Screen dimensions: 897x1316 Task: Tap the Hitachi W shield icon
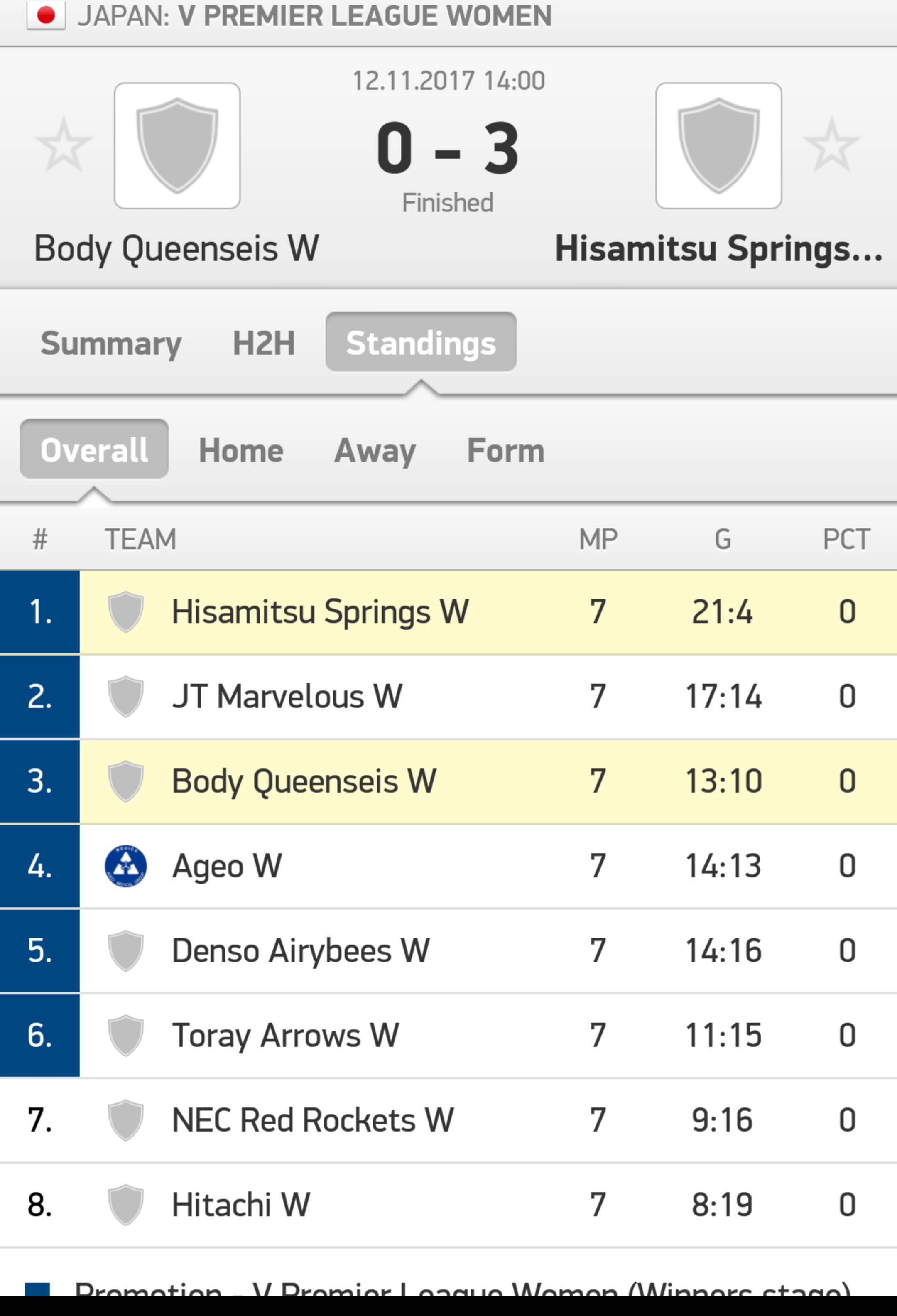click(x=126, y=1205)
